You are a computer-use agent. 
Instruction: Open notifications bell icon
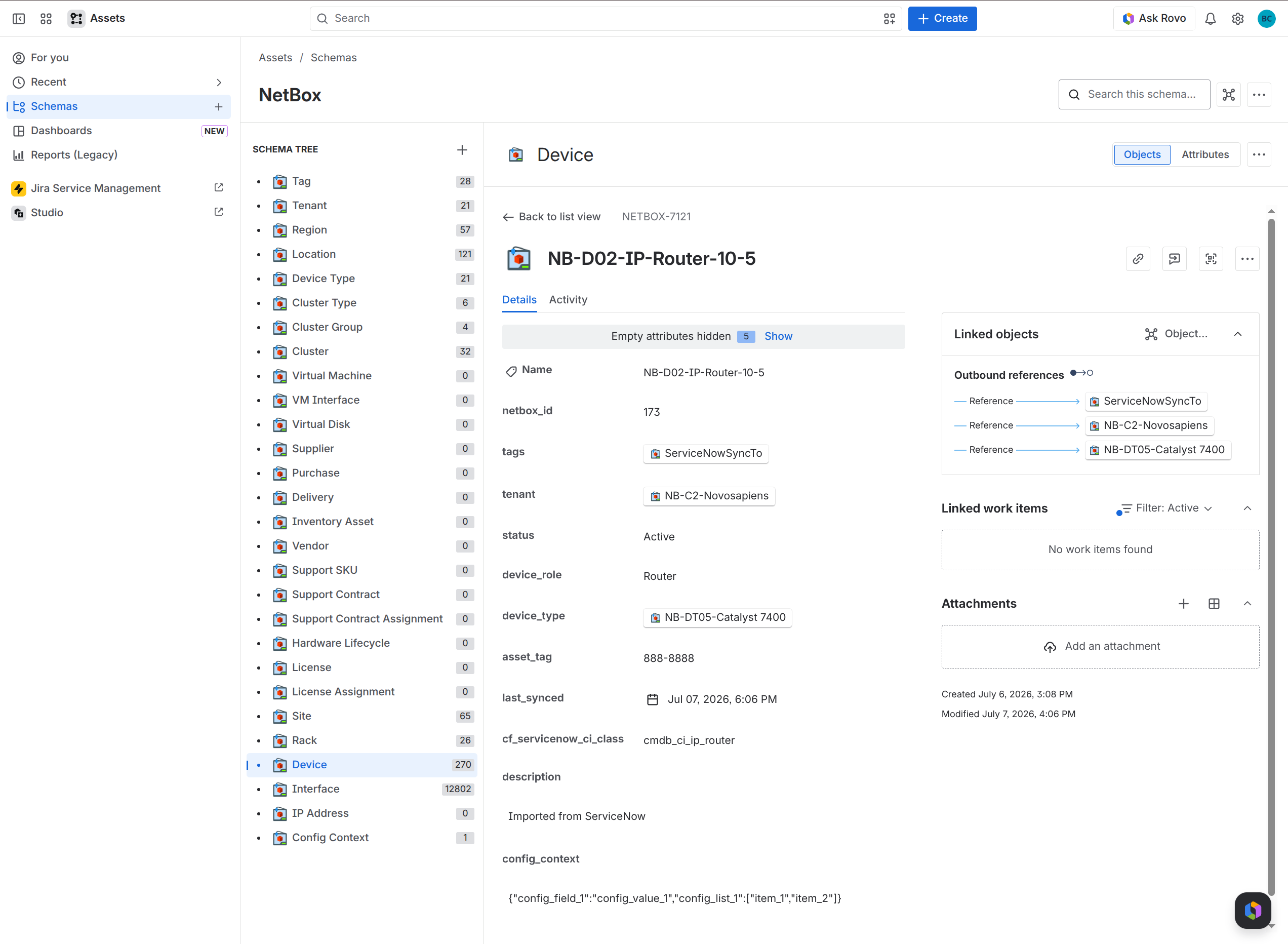coord(1211,19)
